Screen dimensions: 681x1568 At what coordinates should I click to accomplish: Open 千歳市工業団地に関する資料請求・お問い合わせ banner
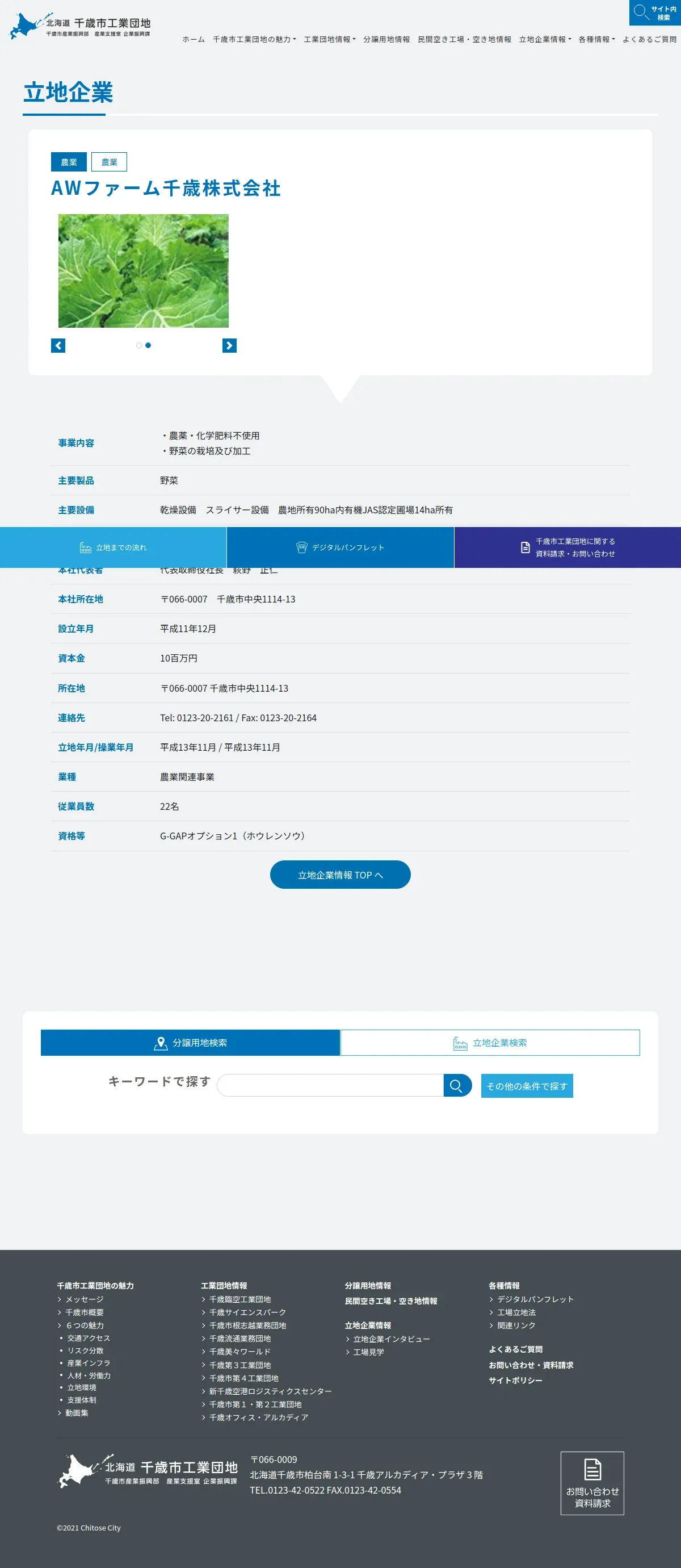point(567,547)
